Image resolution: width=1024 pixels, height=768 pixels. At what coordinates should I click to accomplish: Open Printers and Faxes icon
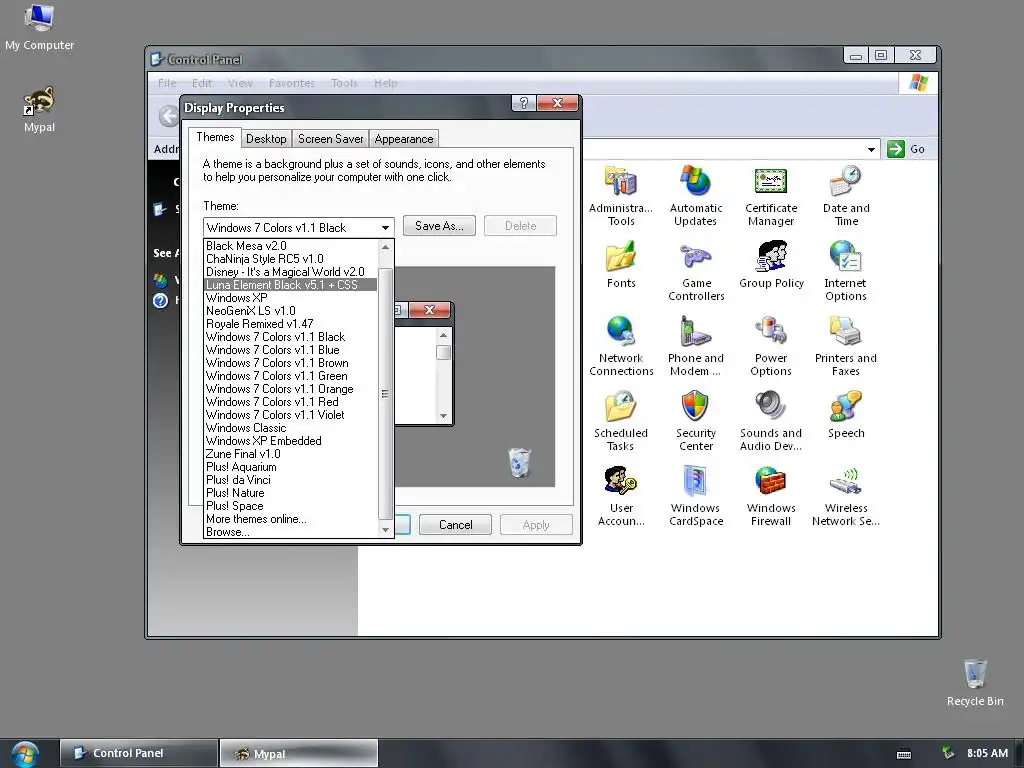[846, 332]
